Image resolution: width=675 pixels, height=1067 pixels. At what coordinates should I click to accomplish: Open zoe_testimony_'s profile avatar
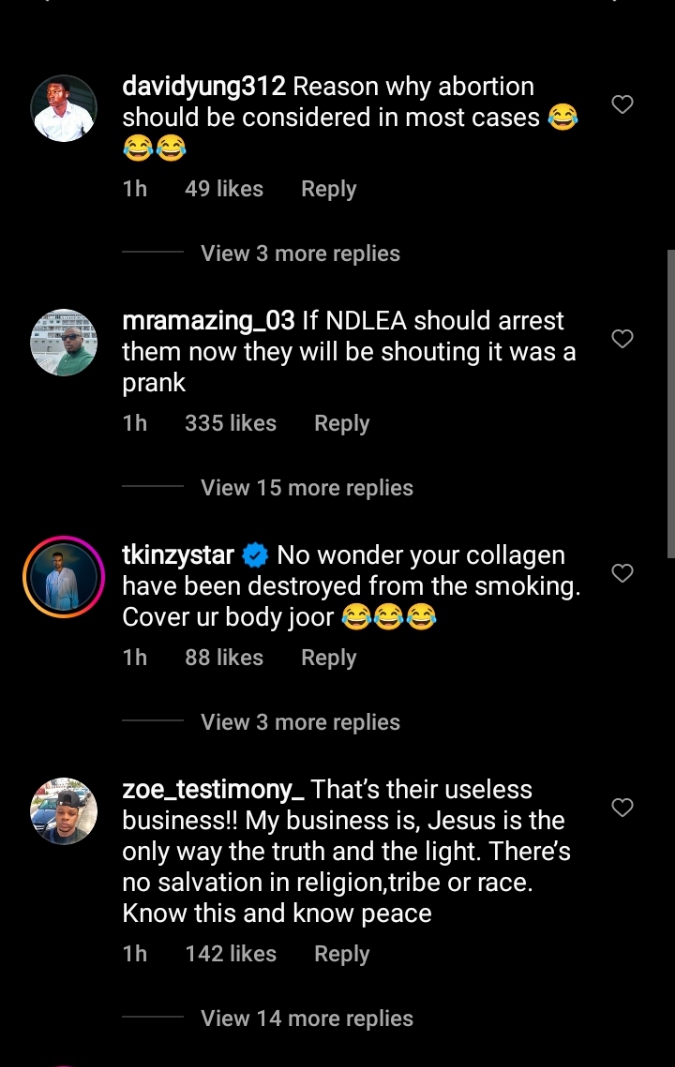coord(64,811)
